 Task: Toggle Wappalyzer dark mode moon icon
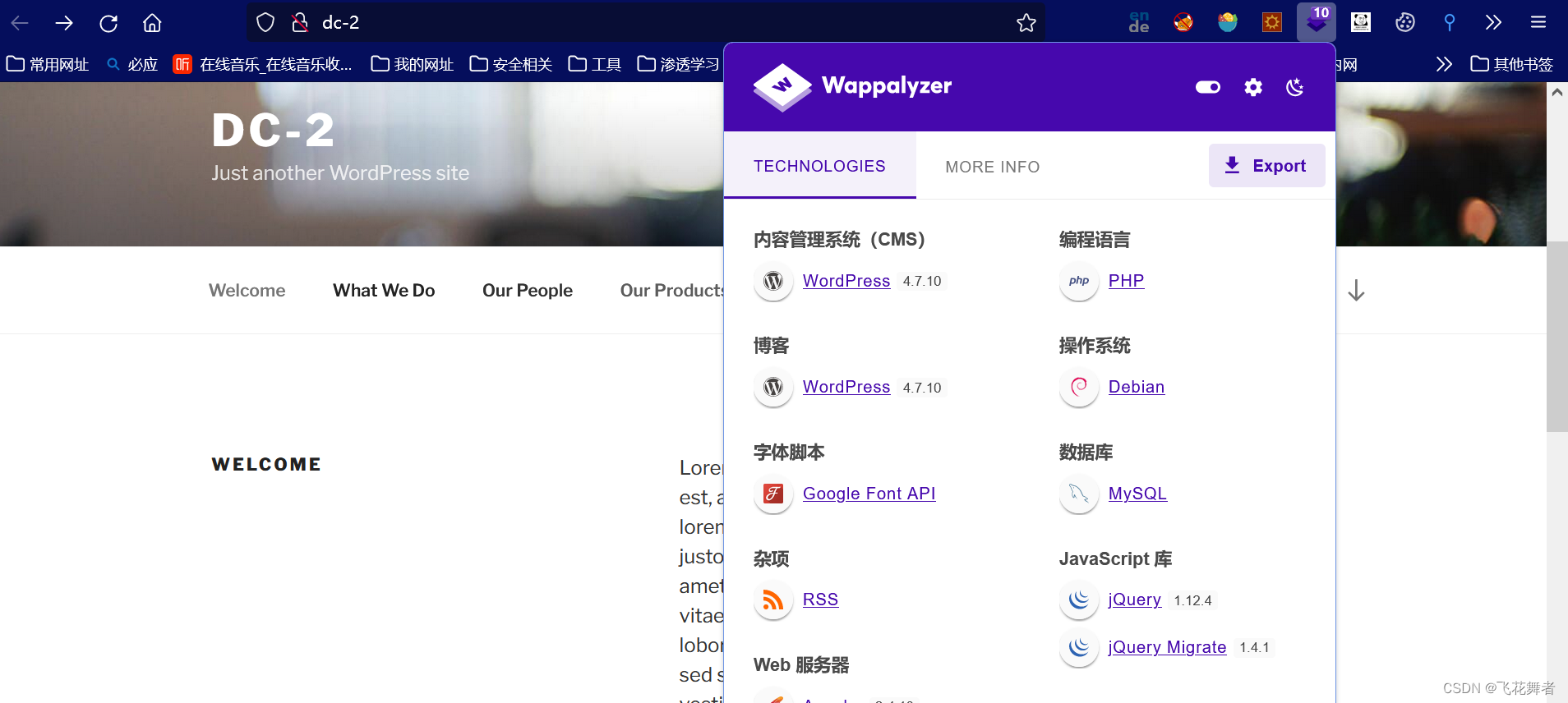[x=1295, y=87]
